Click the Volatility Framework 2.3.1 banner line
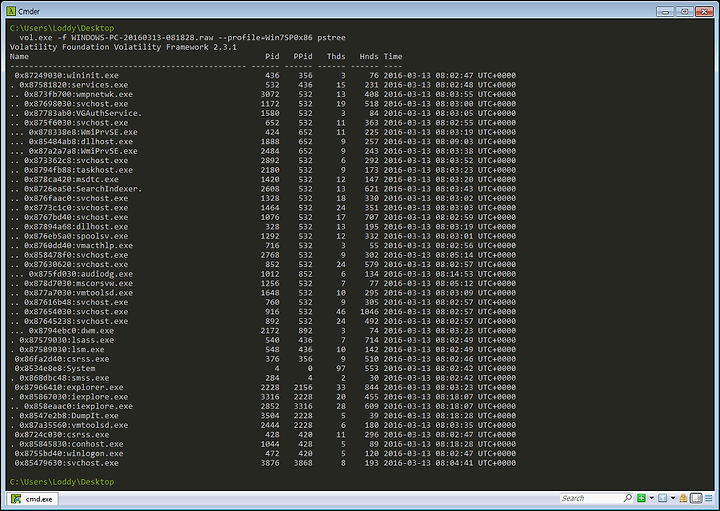 (123, 47)
